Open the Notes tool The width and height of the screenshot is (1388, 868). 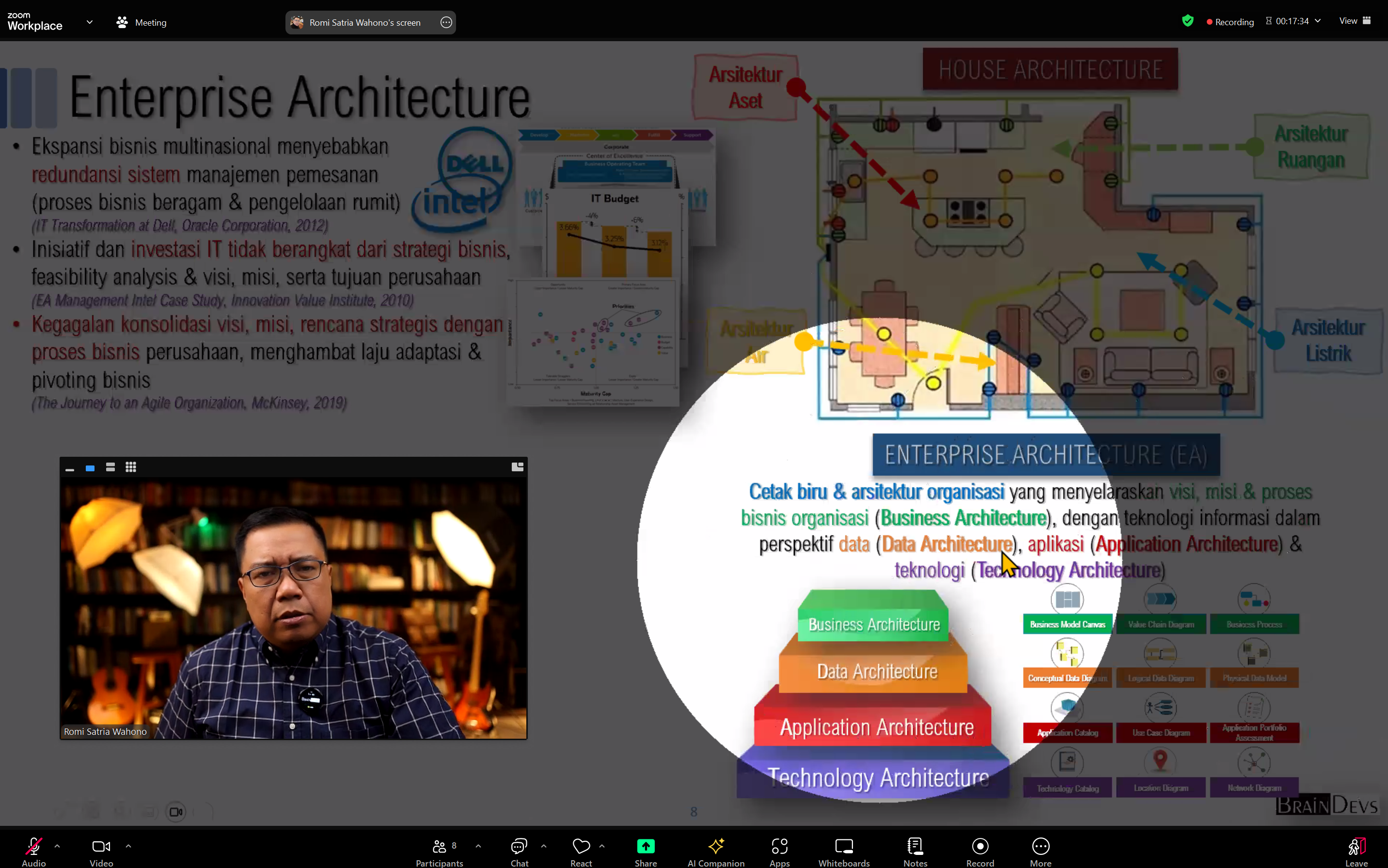coord(915,846)
